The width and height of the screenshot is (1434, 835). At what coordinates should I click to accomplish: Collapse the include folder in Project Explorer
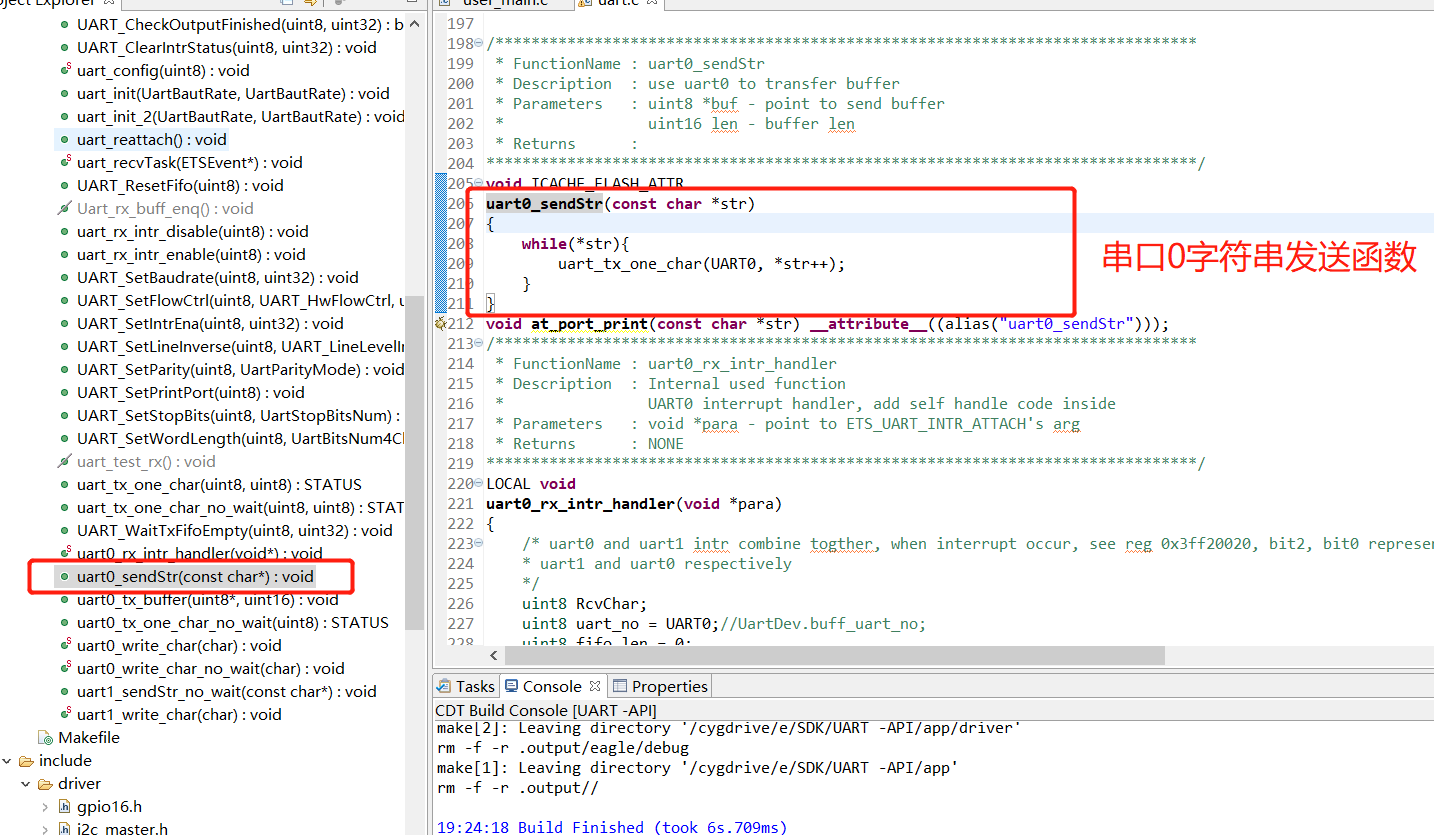7,761
